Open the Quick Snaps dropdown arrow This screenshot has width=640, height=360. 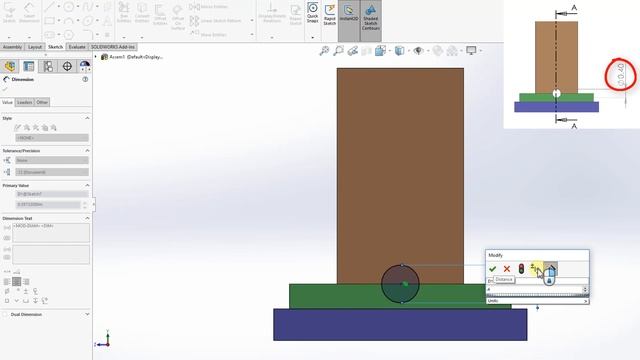coord(313,37)
